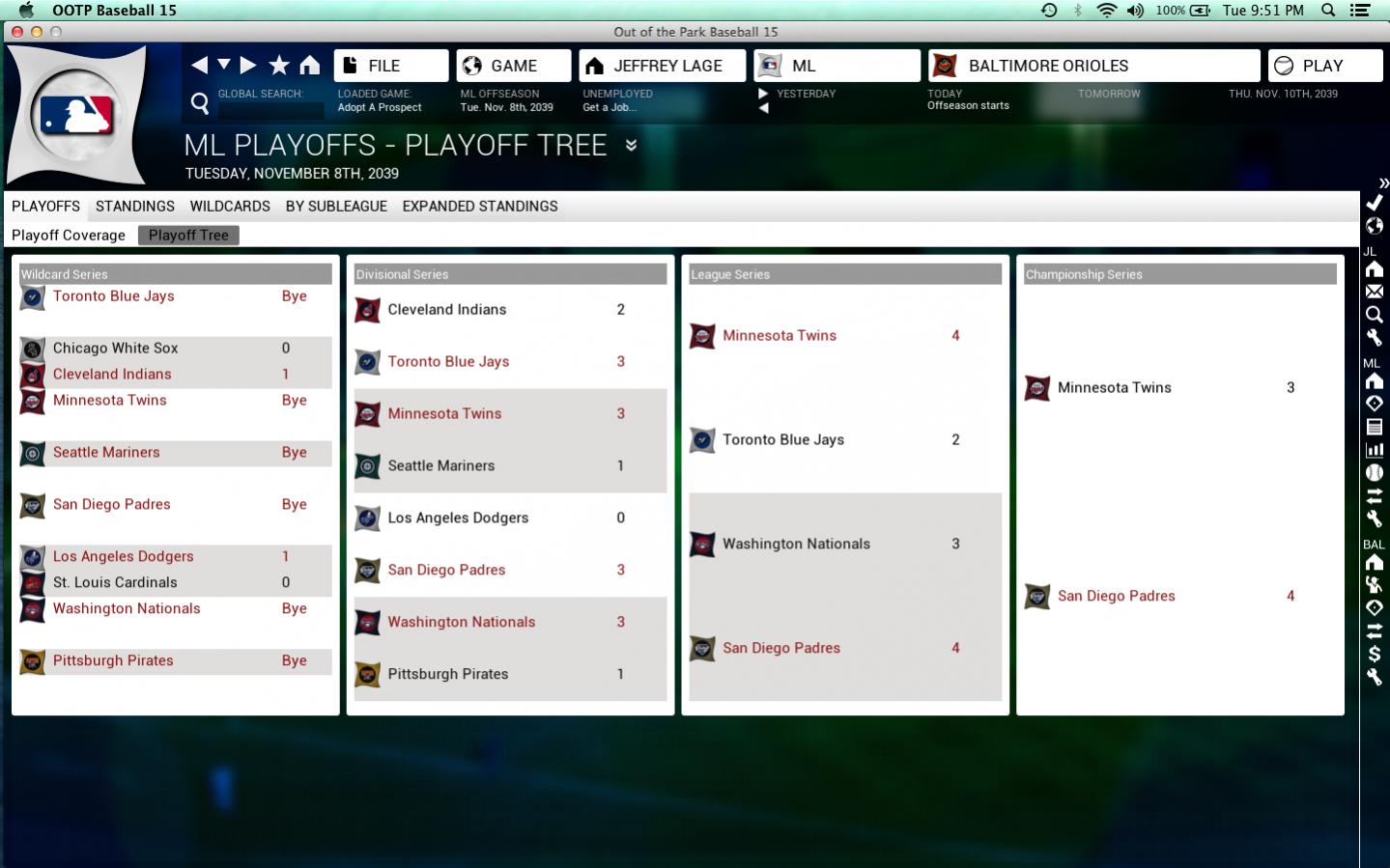The image size is (1390, 868).
Task: Open the BAL wrench settings icon
Action: click(x=1375, y=678)
